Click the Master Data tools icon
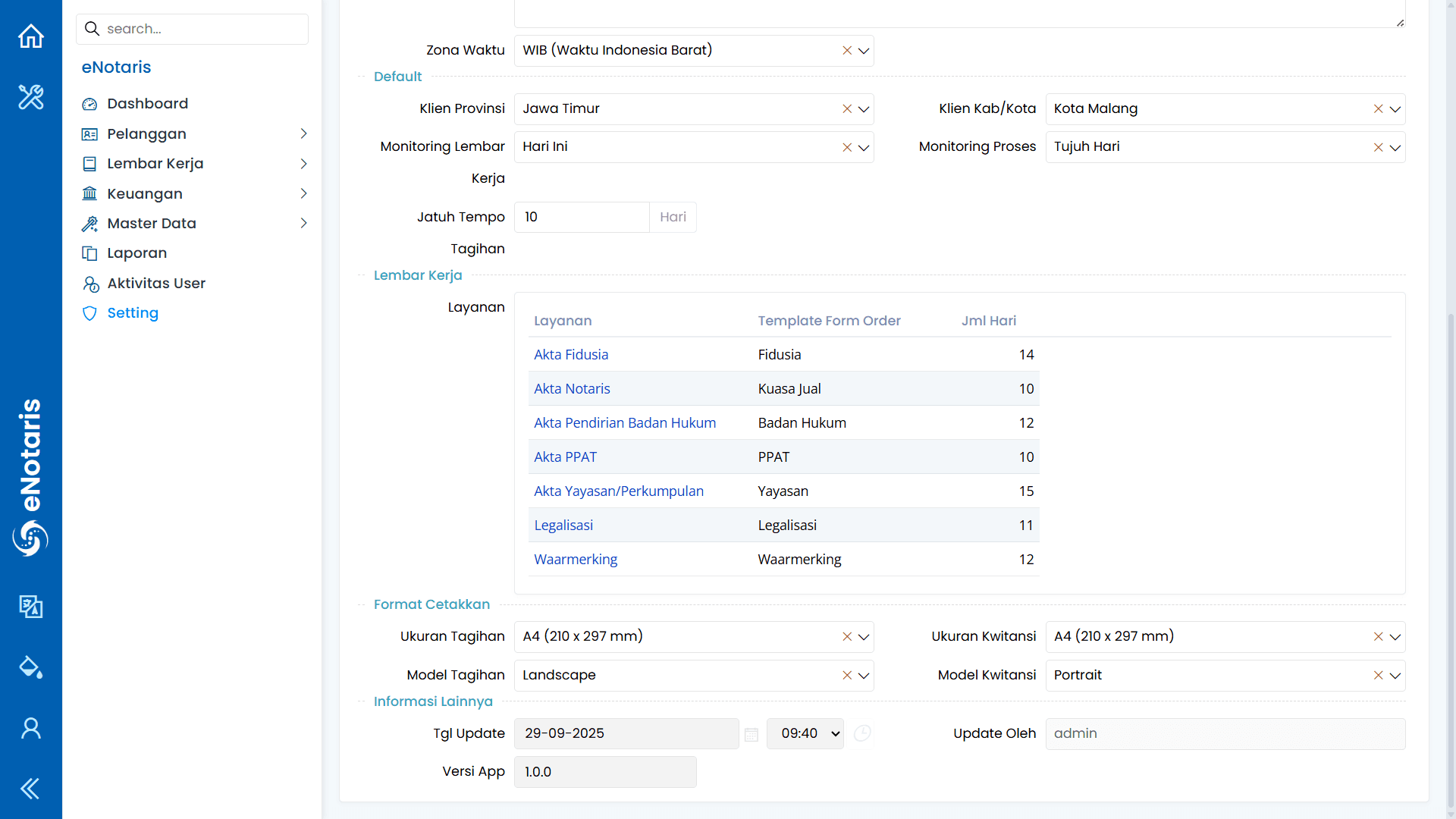The image size is (1456, 819). pyautogui.click(x=89, y=224)
